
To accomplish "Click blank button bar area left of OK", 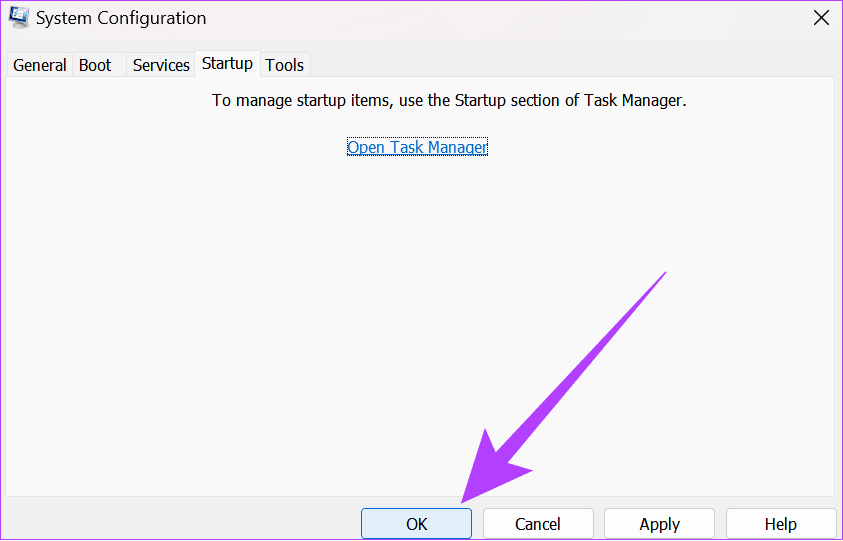I will pos(180,522).
